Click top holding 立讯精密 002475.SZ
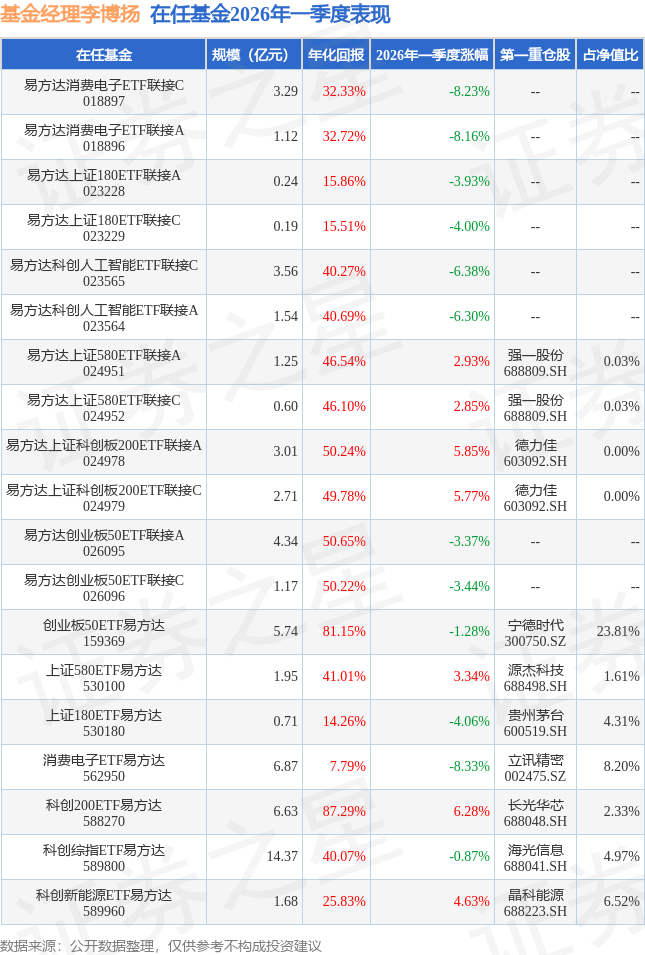This screenshot has width=645, height=955. pos(535,767)
